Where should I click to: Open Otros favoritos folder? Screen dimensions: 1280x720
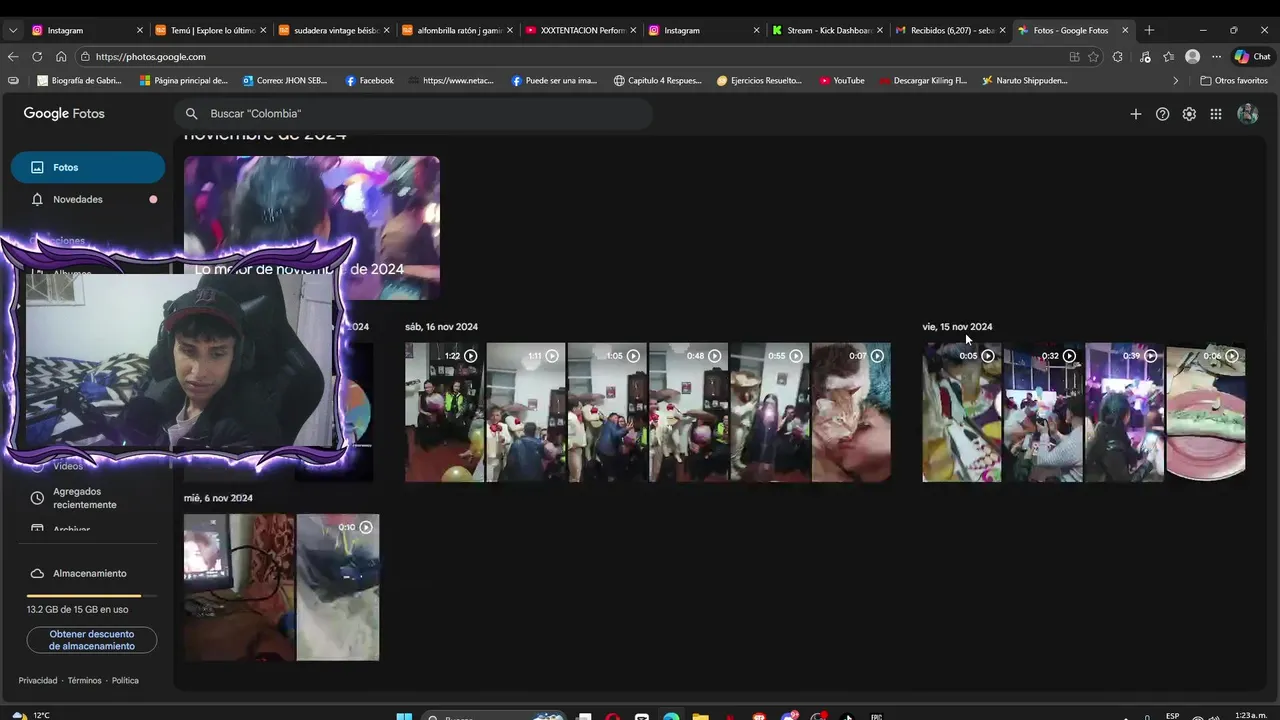pyautogui.click(x=1234, y=80)
